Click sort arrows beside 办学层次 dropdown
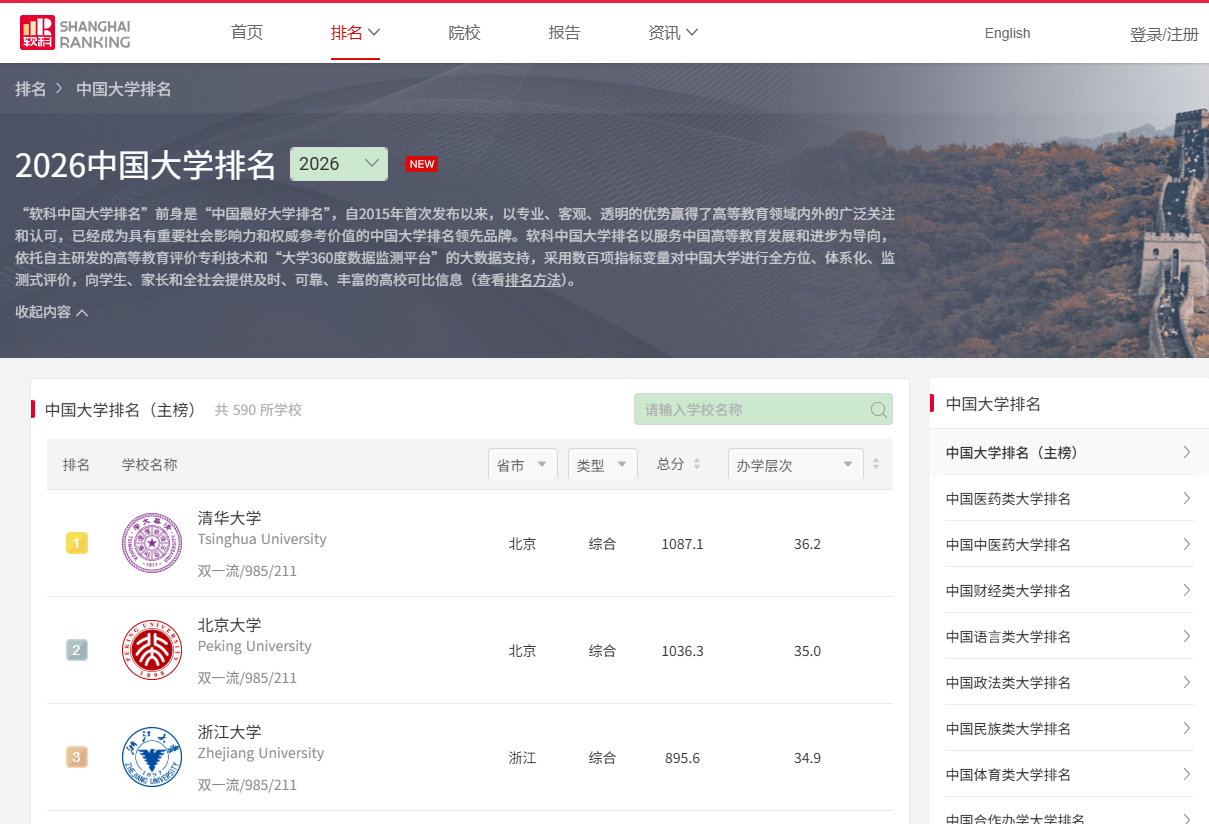Viewport: 1209px width, 824px height. click(x=876, y=464)
